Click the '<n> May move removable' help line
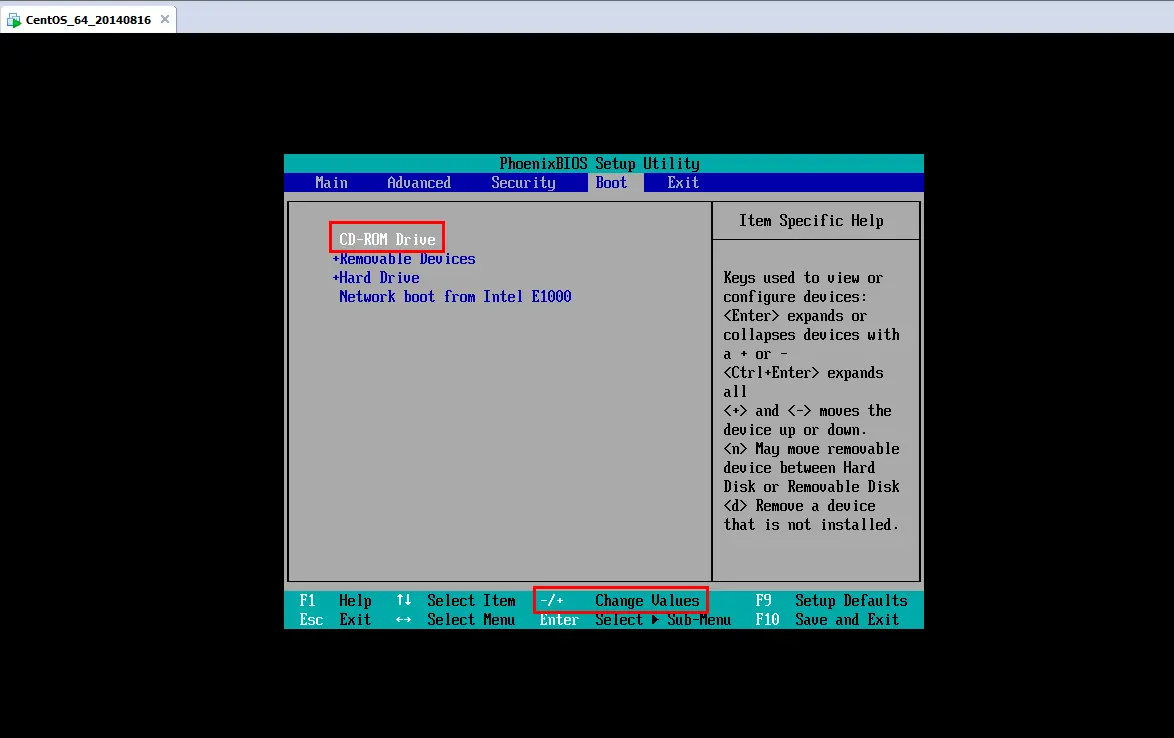This screenshot has height=738, width=1174. (811, 449)
